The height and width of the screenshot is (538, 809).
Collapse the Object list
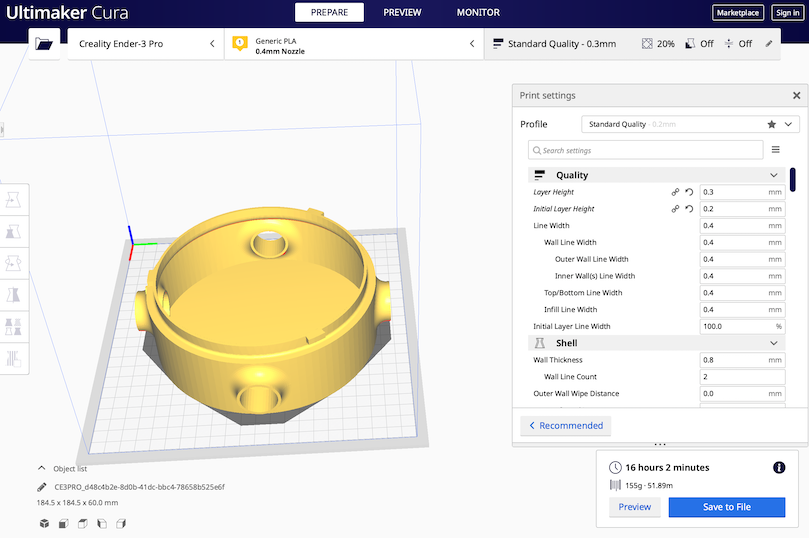point(41,468)
